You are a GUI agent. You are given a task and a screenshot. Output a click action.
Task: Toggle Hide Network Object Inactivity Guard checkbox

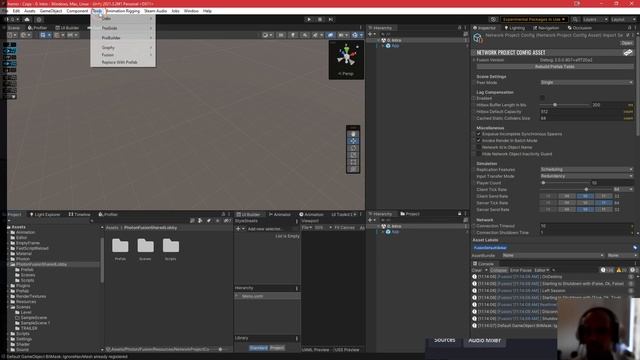coord(479,154)
